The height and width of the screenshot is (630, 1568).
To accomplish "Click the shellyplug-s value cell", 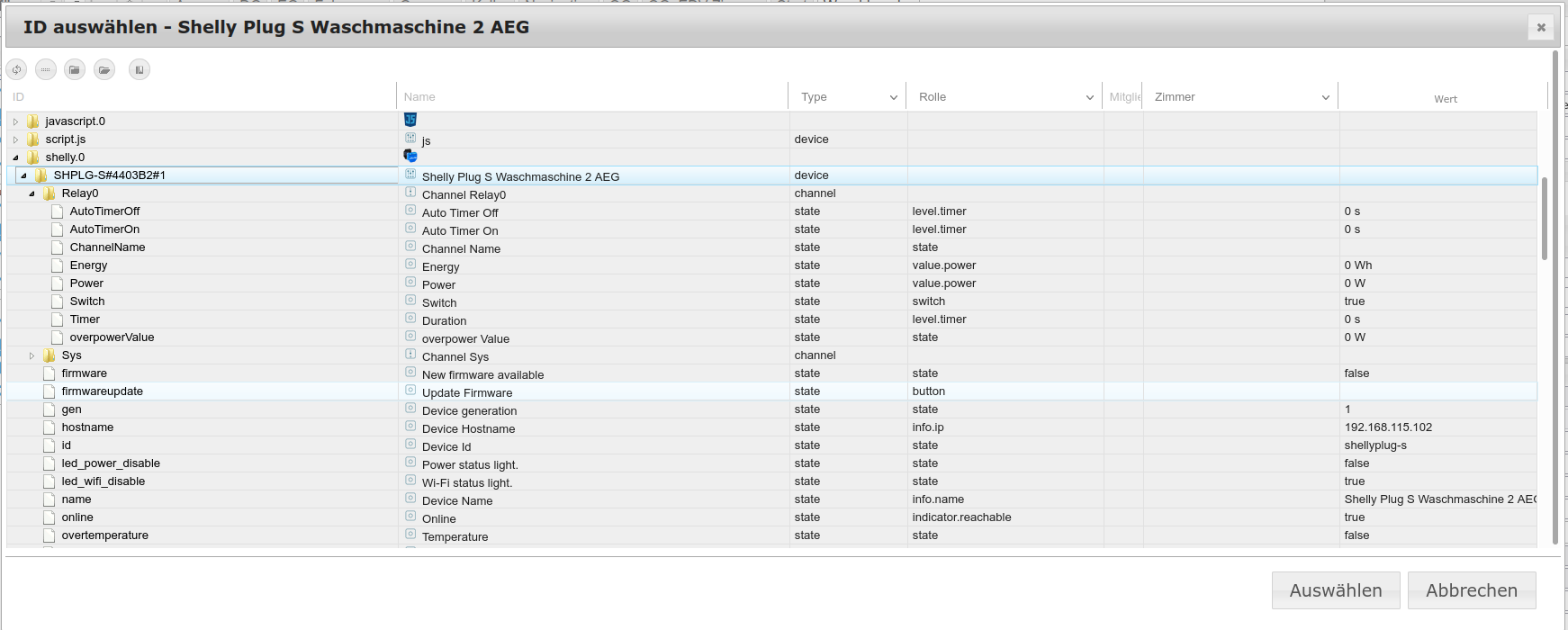I will pos(1437,445).
